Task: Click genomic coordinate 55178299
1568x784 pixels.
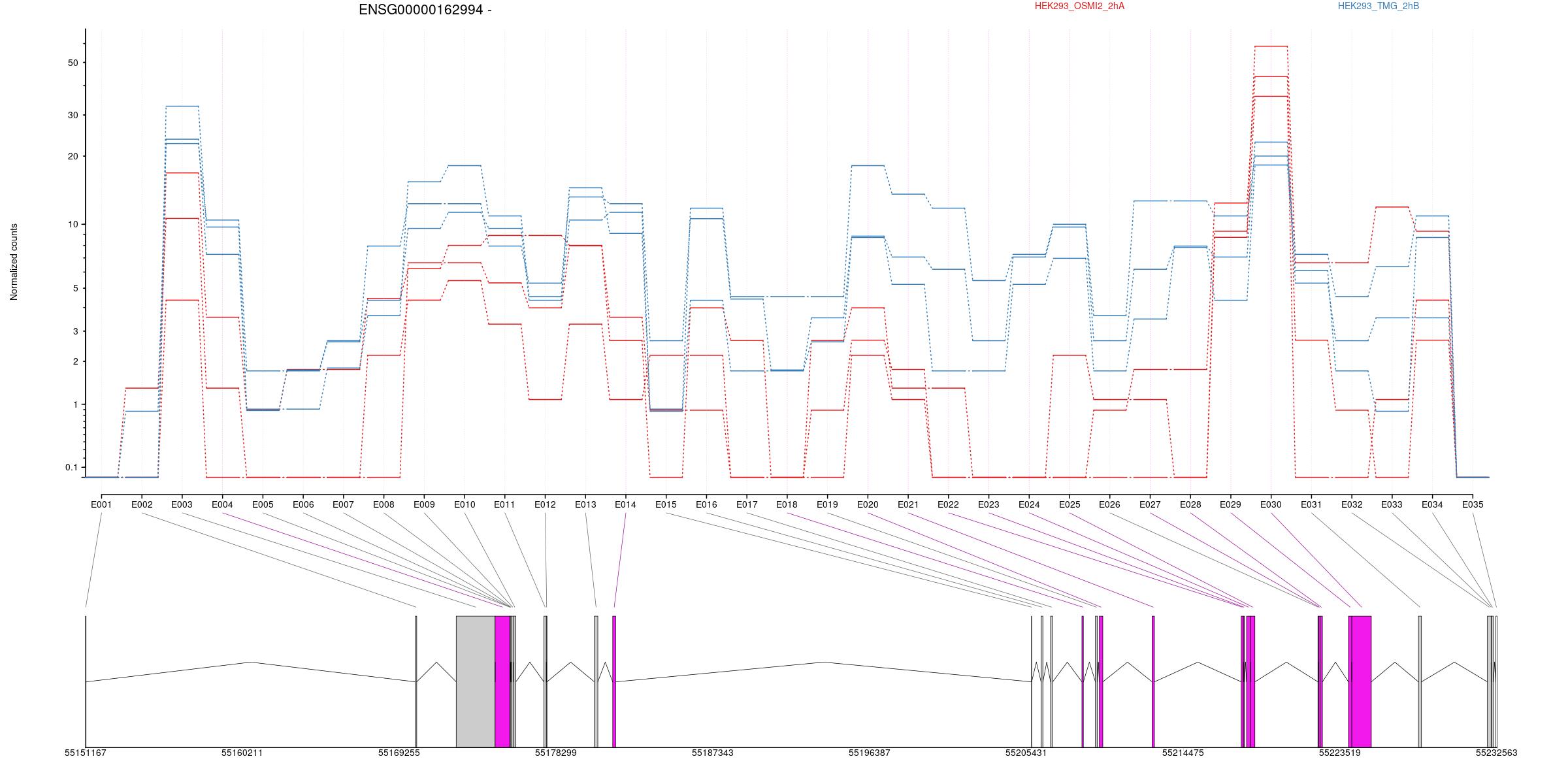Action: [556, 753]
